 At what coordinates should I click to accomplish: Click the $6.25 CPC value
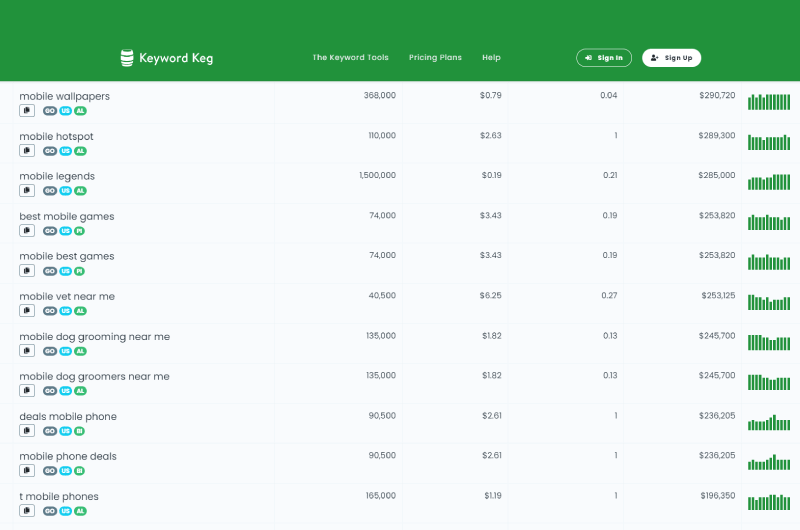[490, 296]
